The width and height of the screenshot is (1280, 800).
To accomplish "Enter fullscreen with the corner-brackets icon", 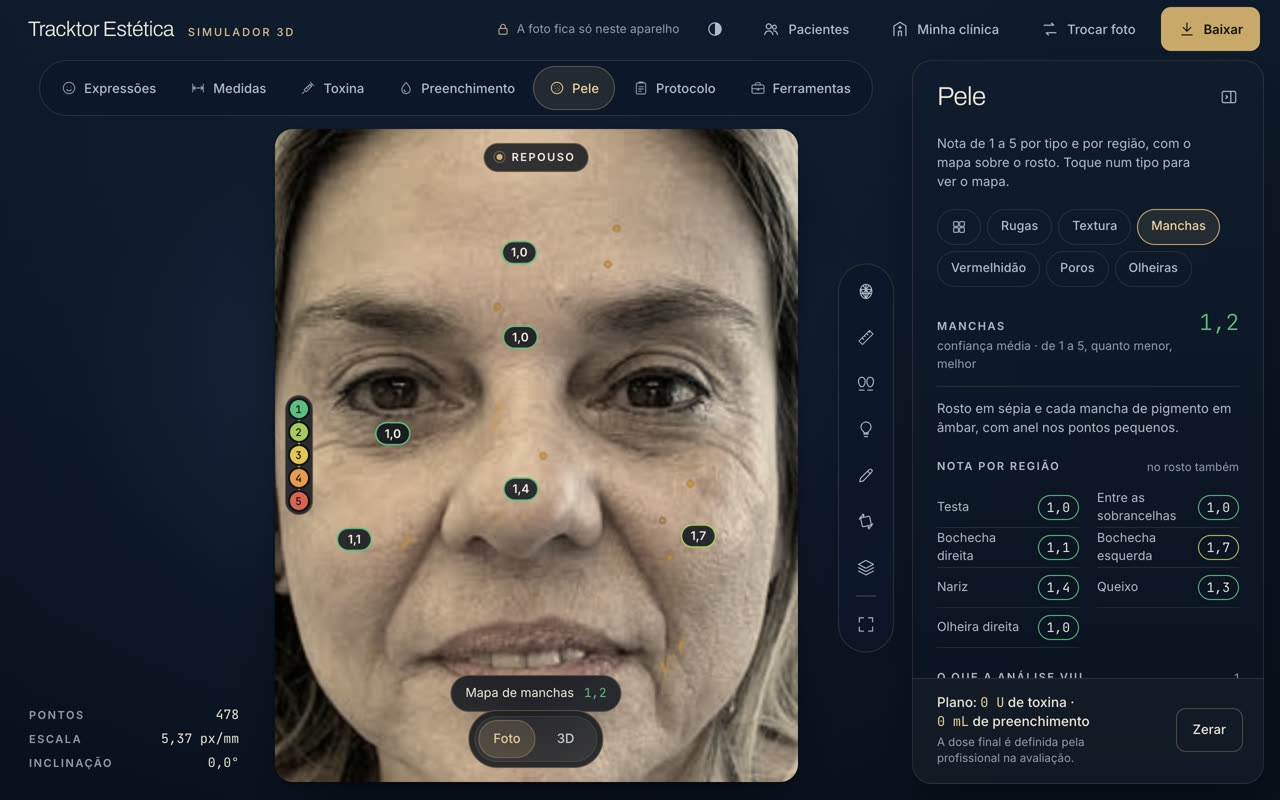I will point(866,624).
